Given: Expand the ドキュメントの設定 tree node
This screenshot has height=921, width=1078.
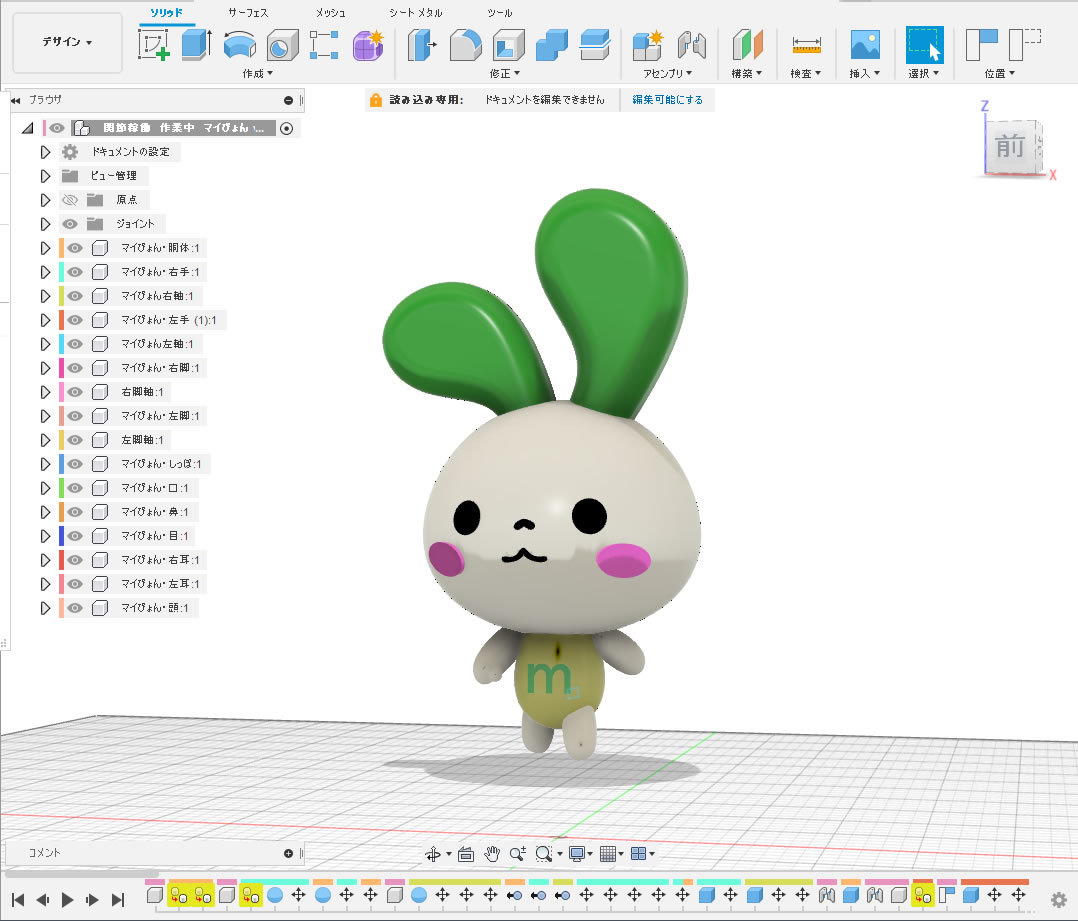Looking at the screenshot, I should pos(45,152).
